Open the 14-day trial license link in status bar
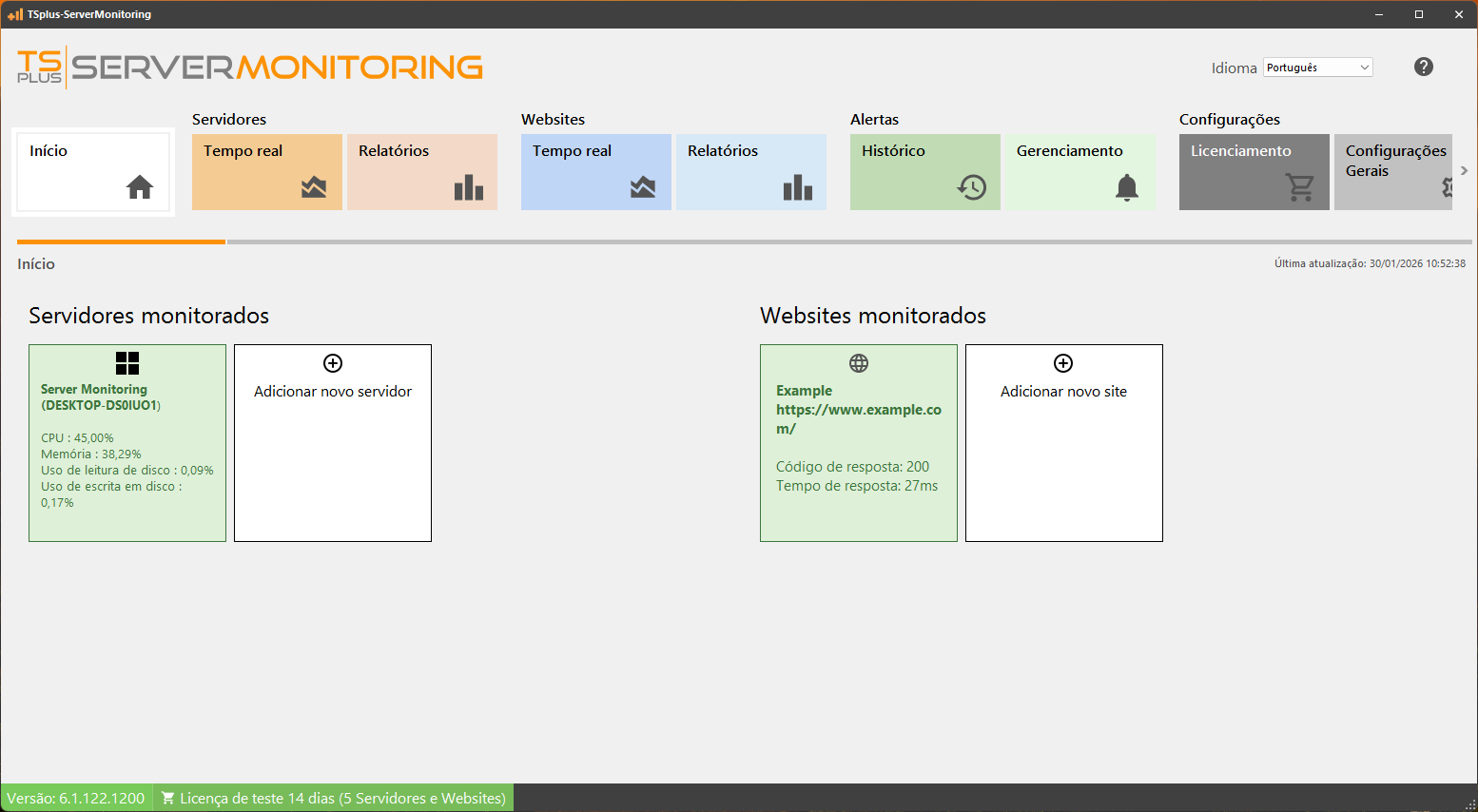This screenshot has width=1478, height=812. click(342, 798)
